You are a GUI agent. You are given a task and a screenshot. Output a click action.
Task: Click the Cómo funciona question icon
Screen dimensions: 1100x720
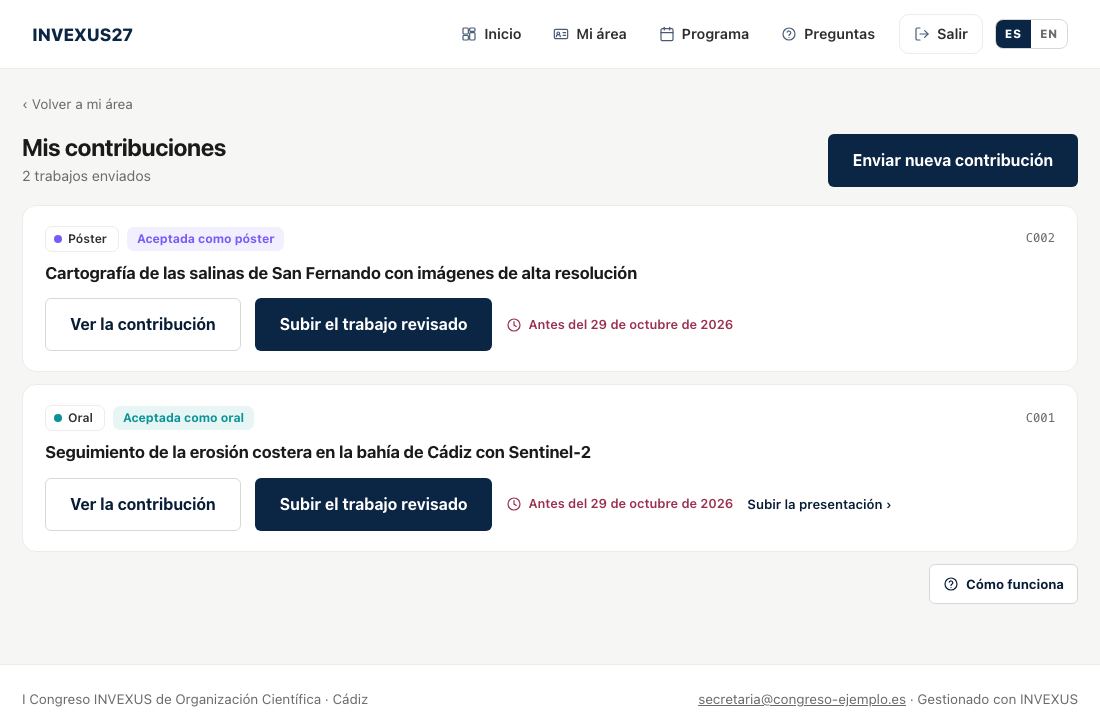pyautogui.click(x=951, y=584)
